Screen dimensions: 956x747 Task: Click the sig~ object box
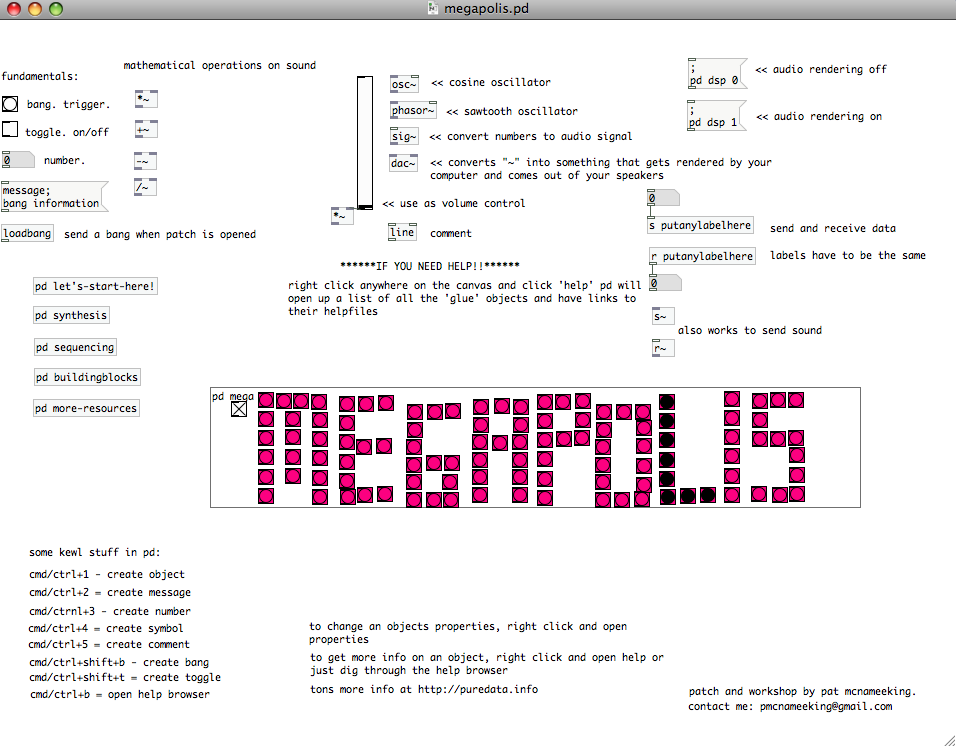pos(404,137)
